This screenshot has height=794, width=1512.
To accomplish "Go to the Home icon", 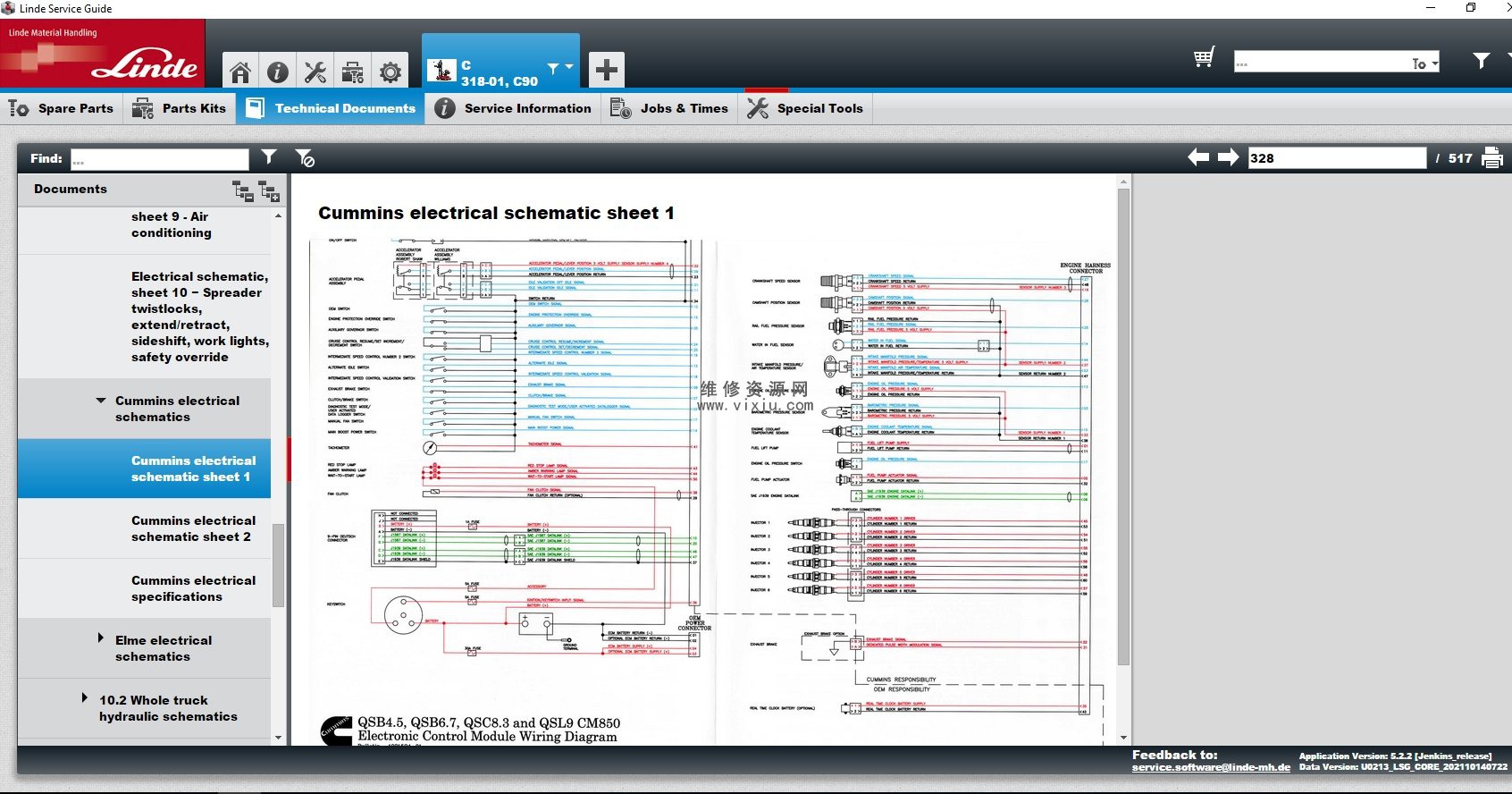I will click(x=239, y=72).
